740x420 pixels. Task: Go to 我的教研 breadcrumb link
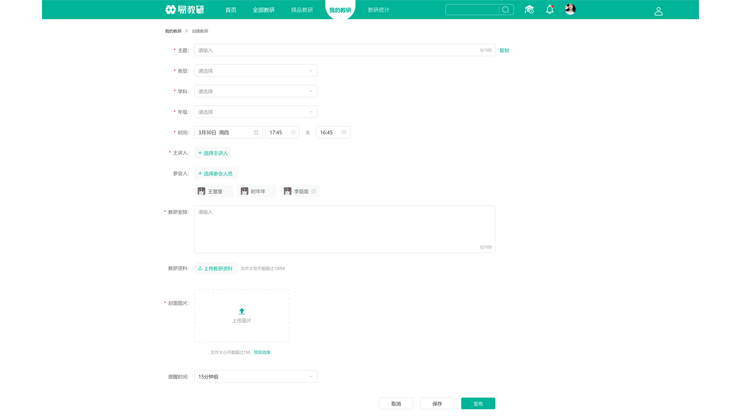pos(173,31)
